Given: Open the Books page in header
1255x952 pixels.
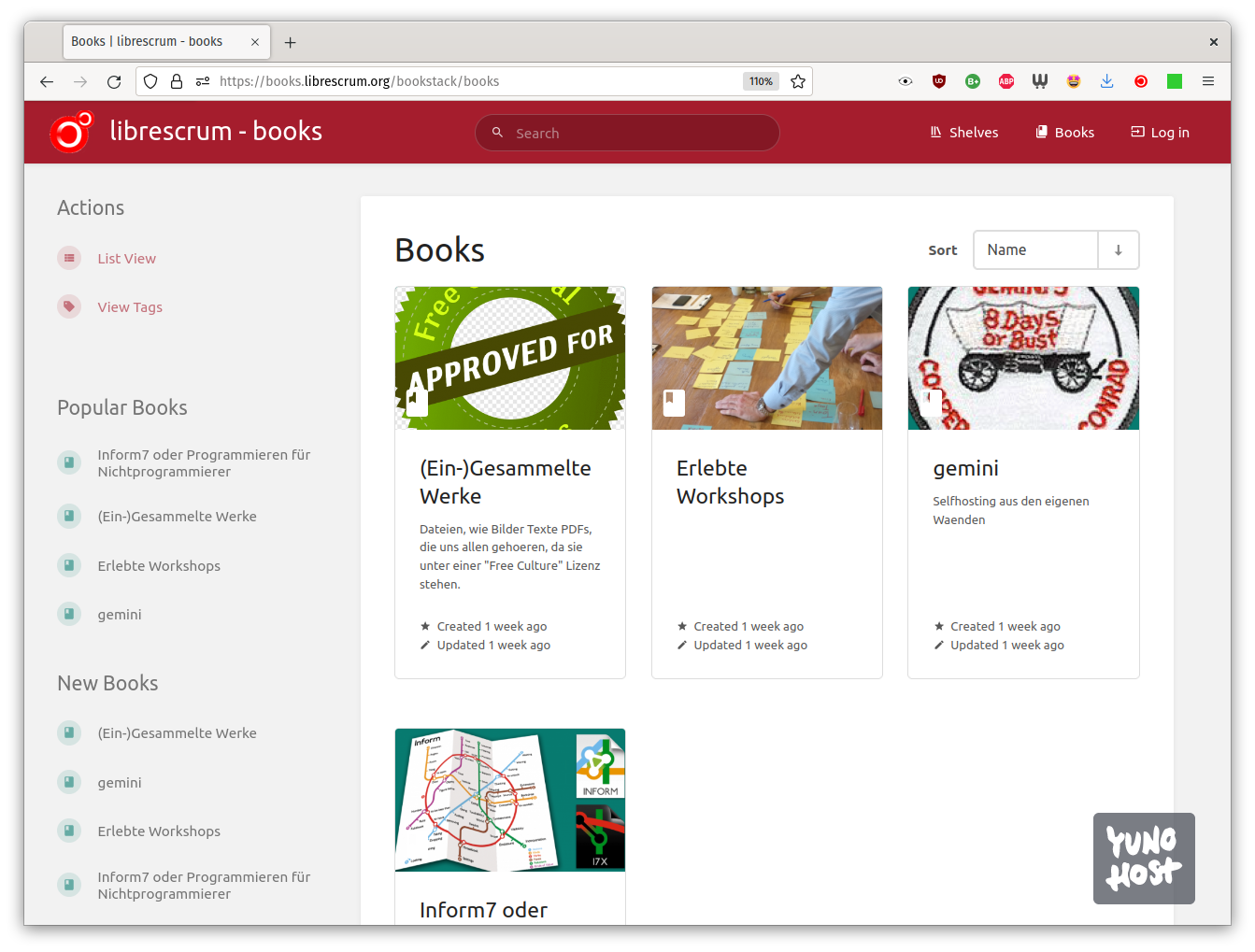Looking at the screenshot, I should point(1064,133).
